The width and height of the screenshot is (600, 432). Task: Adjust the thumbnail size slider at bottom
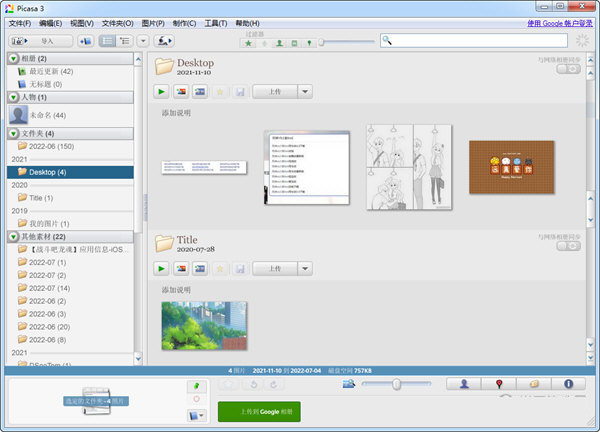(x=397, y=384)
